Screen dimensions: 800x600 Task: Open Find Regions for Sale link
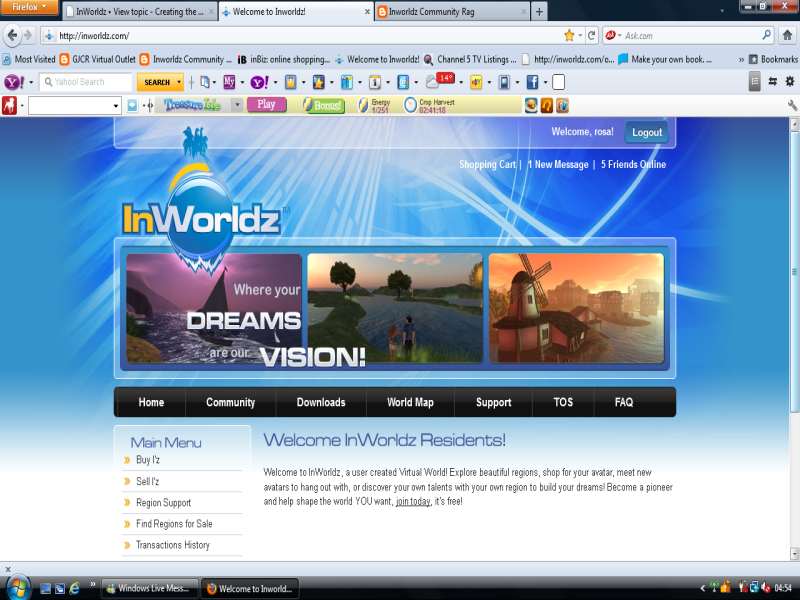(174, 523)
